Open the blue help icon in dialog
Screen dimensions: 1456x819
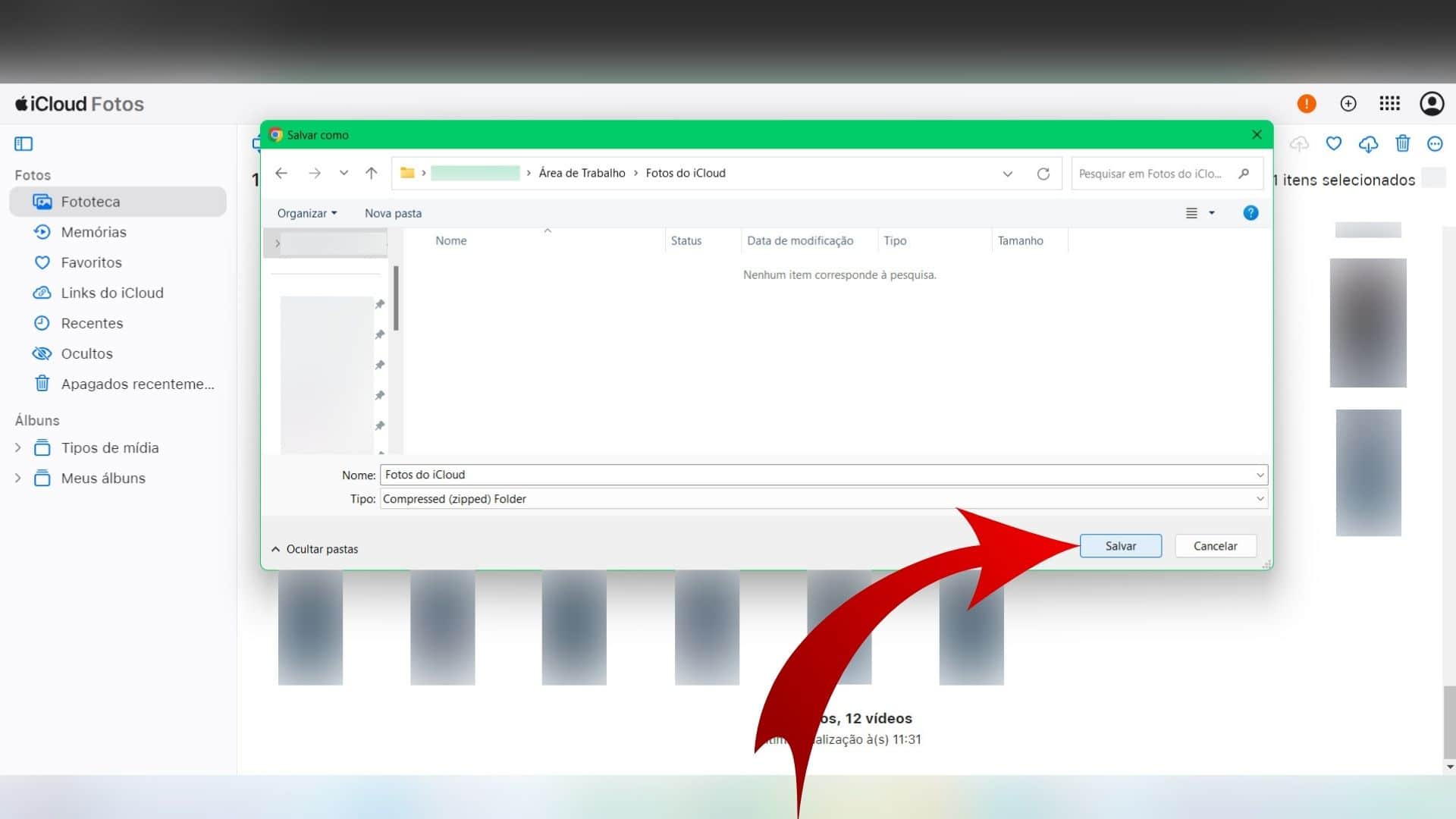click(1250, 213)
